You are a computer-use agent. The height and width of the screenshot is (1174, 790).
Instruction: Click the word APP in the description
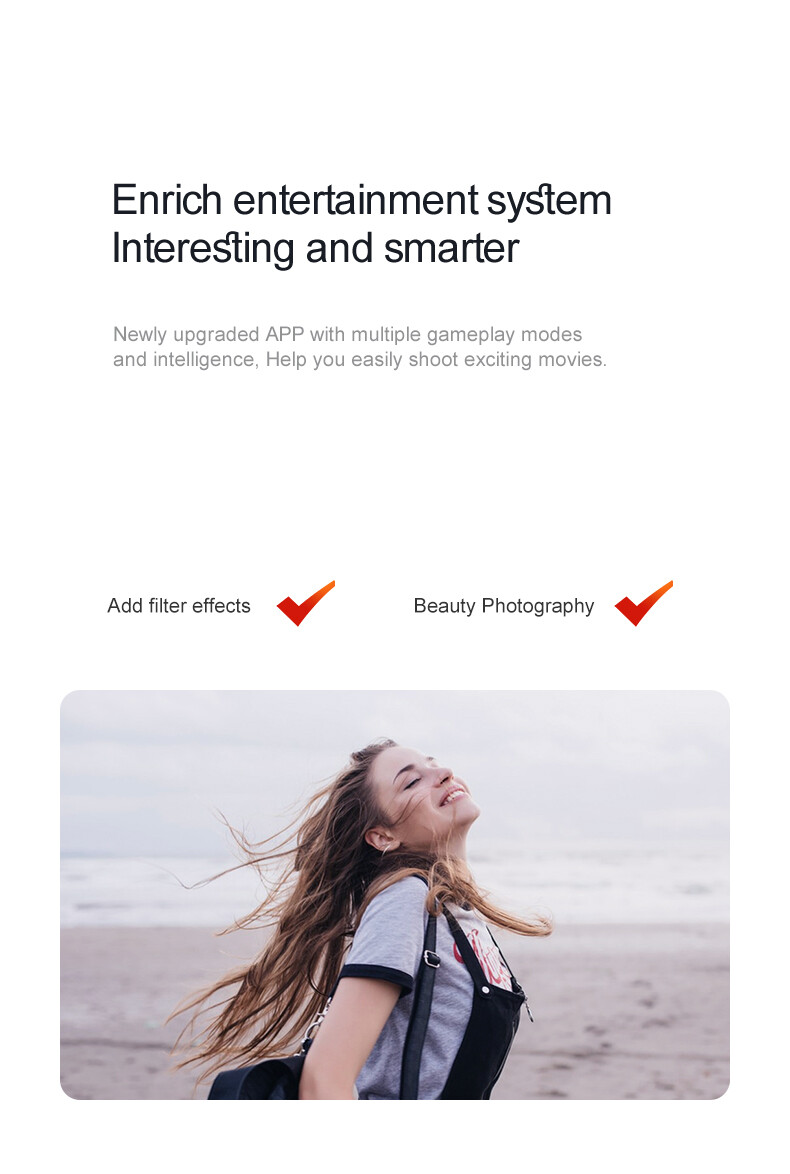(285, 334)
